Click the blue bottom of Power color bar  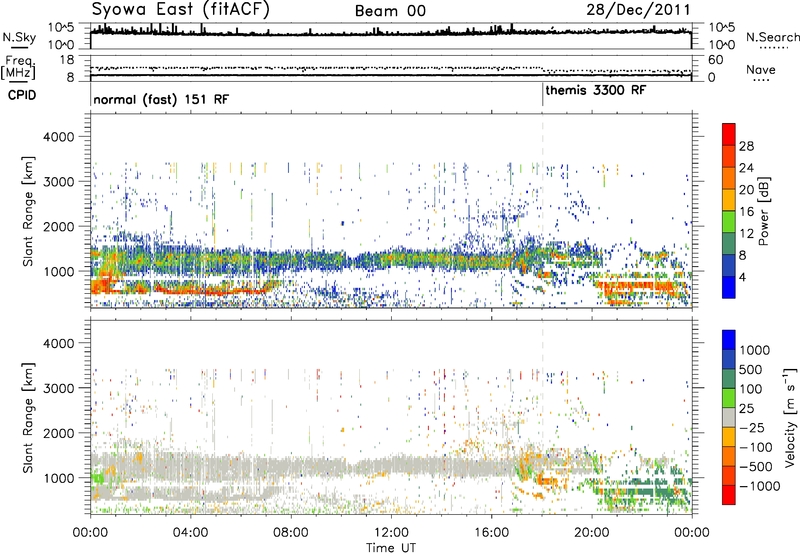click(729, 288)
